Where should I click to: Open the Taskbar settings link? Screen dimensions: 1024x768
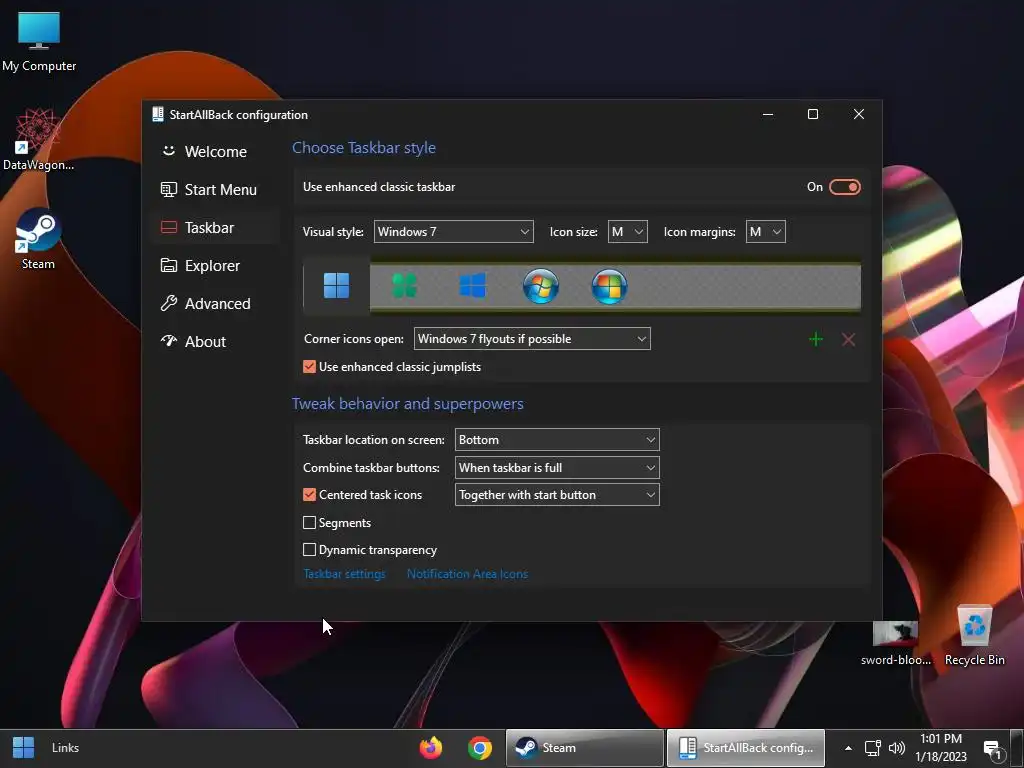[344, 574]
